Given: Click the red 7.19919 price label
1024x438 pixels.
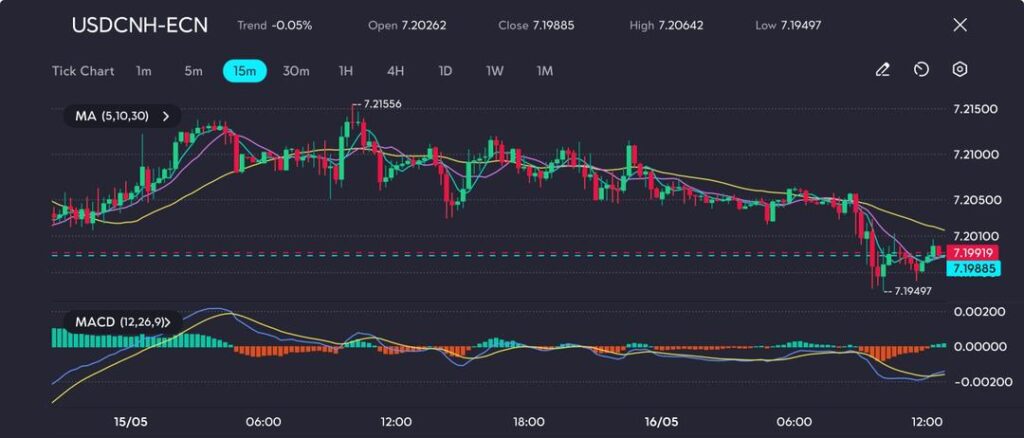Looking at the screenshot, I should [973, 252].
